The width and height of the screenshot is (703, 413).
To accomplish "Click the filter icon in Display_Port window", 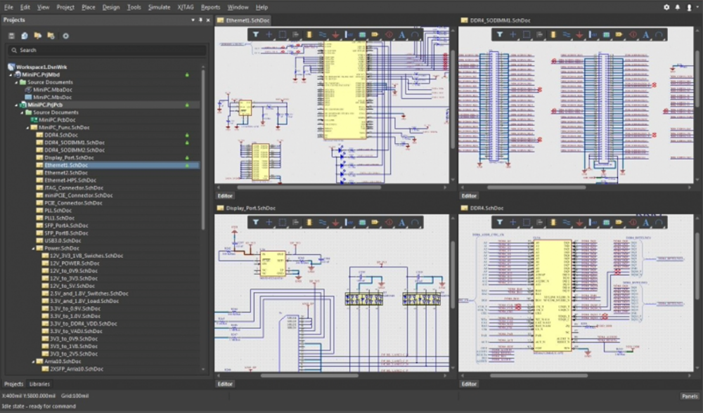I will (x=256, y=222).
